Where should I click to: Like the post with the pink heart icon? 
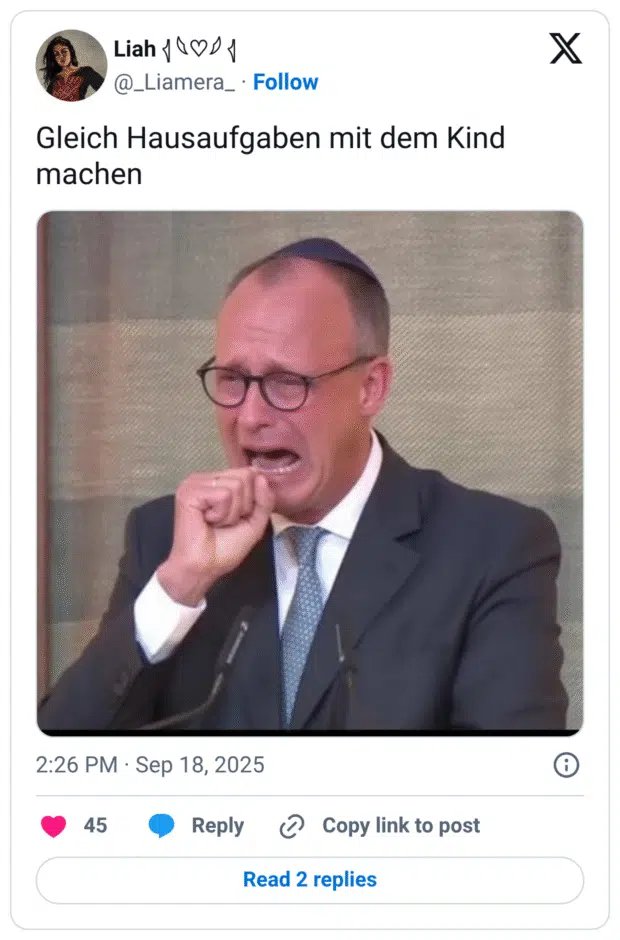tap(53, 826)
